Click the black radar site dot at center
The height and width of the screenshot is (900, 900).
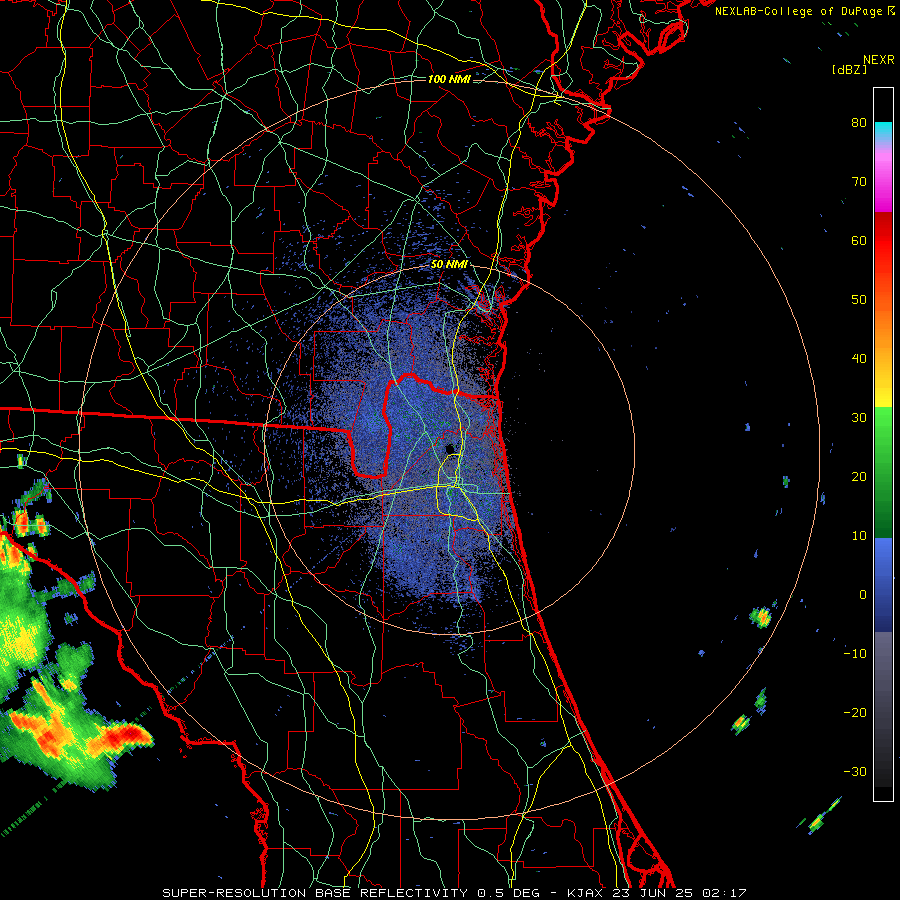click(450, 448)
